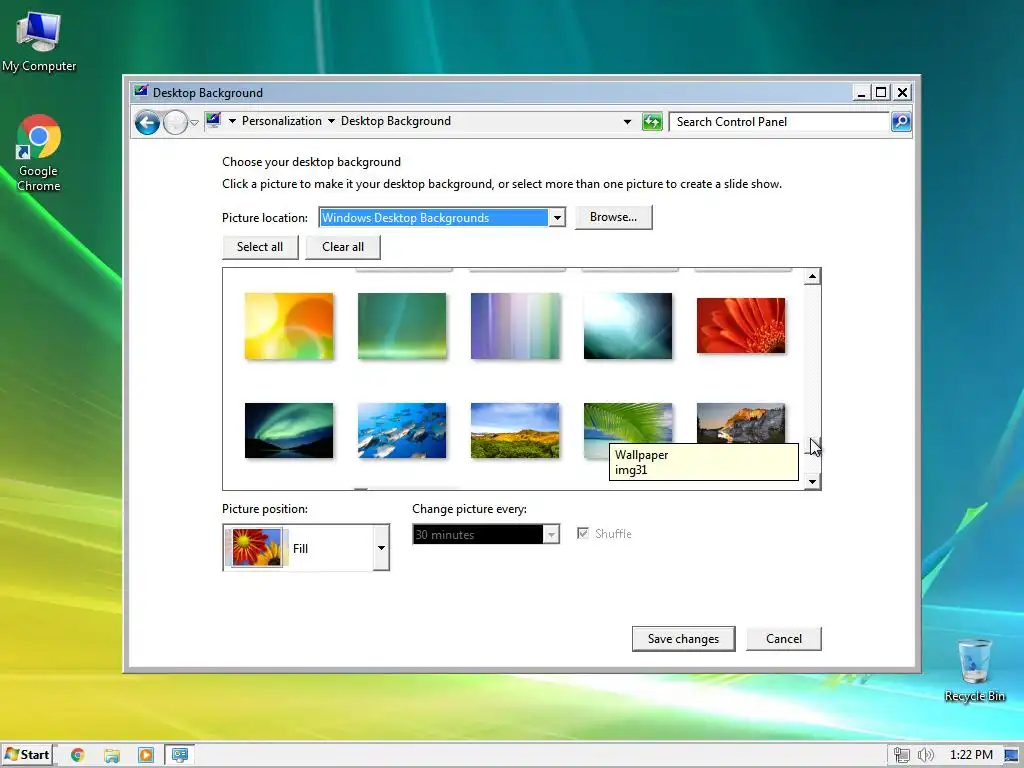This screenshot has height=768, width=1024.
Task: Expand arrow before Personalization breadcrumb
Action: pos(232,121)
